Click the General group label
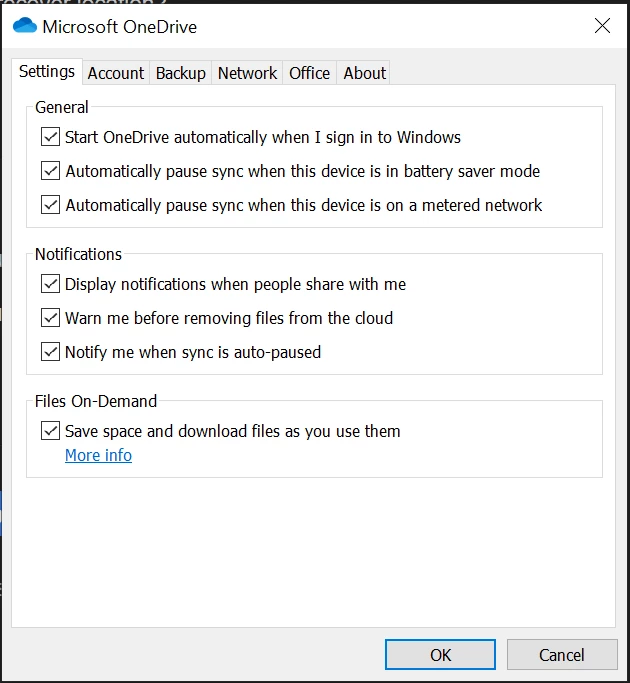630x683 pixels. (x=61, y=107)
